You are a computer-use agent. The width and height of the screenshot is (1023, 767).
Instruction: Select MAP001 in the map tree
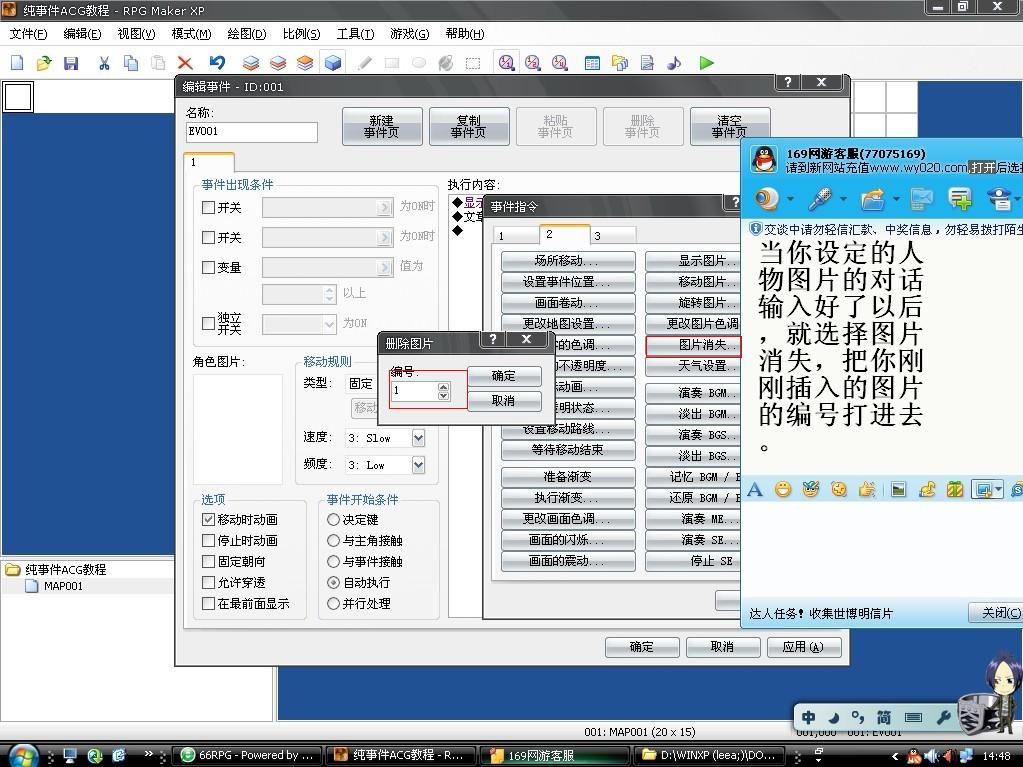coord(63,586)
